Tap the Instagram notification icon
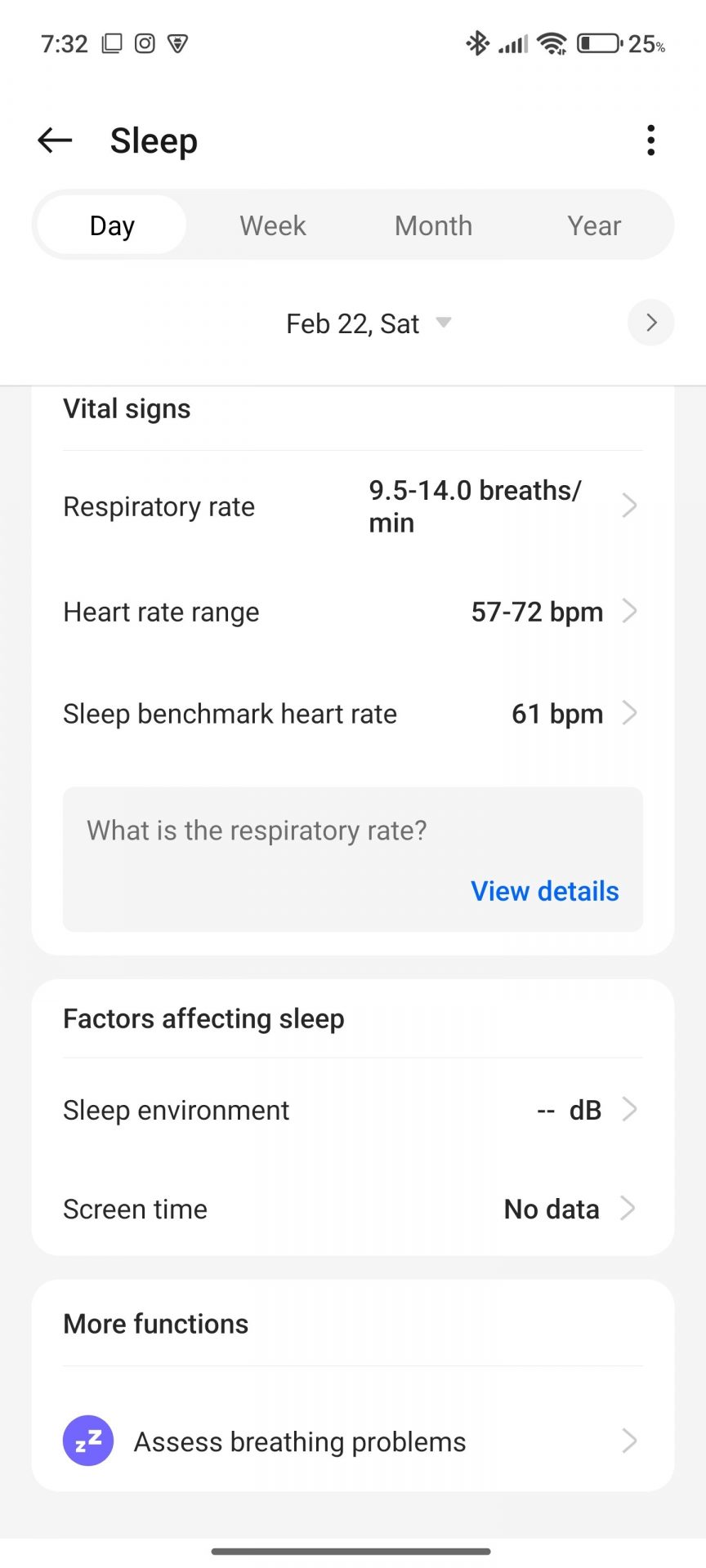 coord(145,43)
